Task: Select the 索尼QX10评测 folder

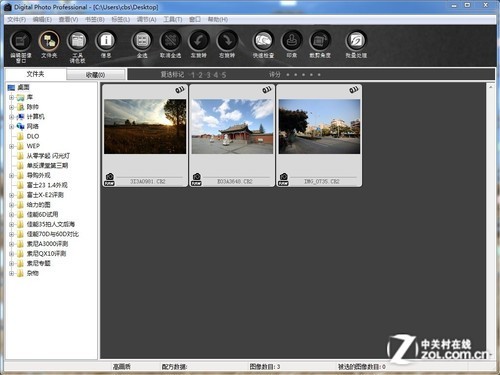Action: pos(46,254)
